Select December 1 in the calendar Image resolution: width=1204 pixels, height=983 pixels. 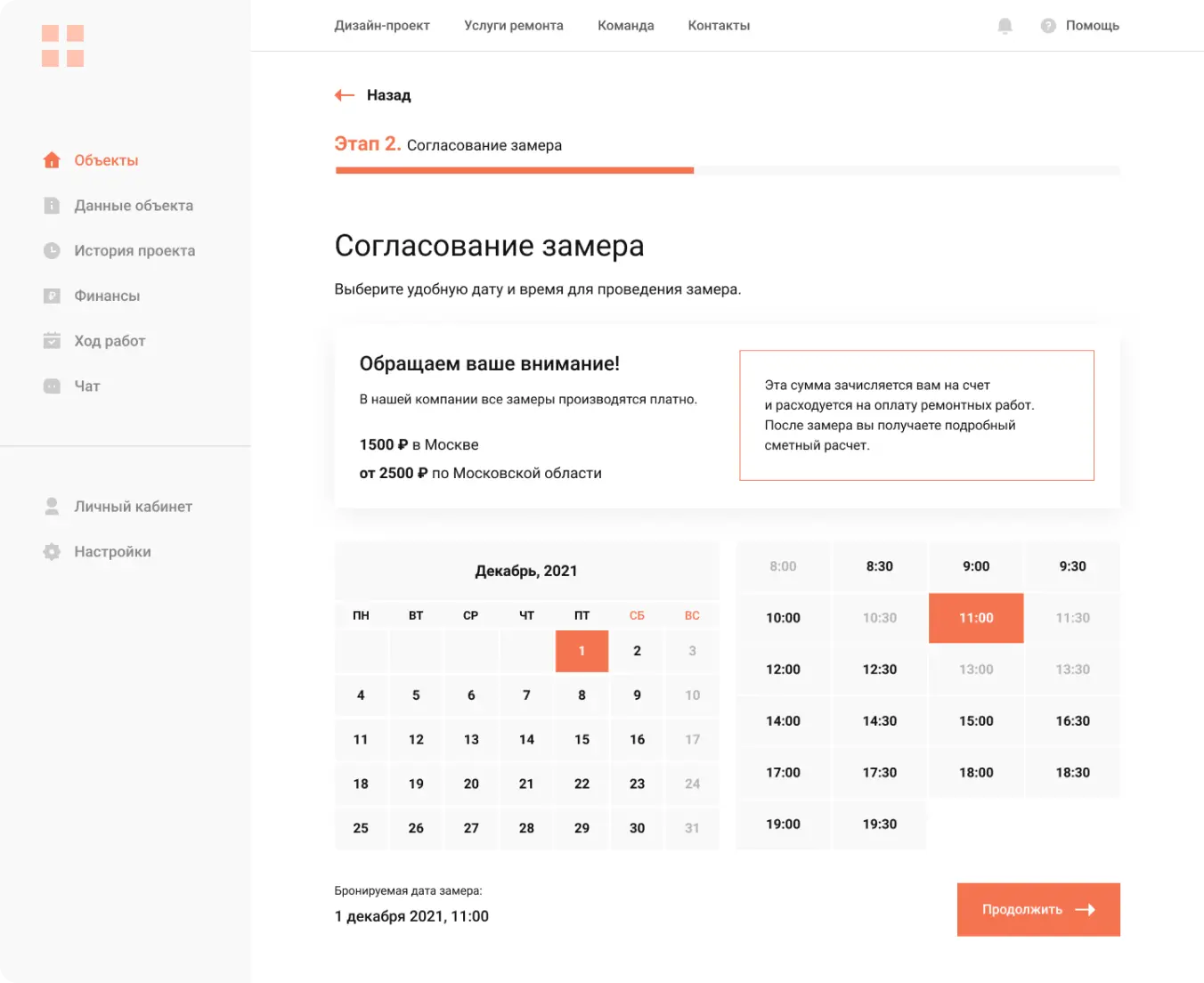(x=582, y=651)
